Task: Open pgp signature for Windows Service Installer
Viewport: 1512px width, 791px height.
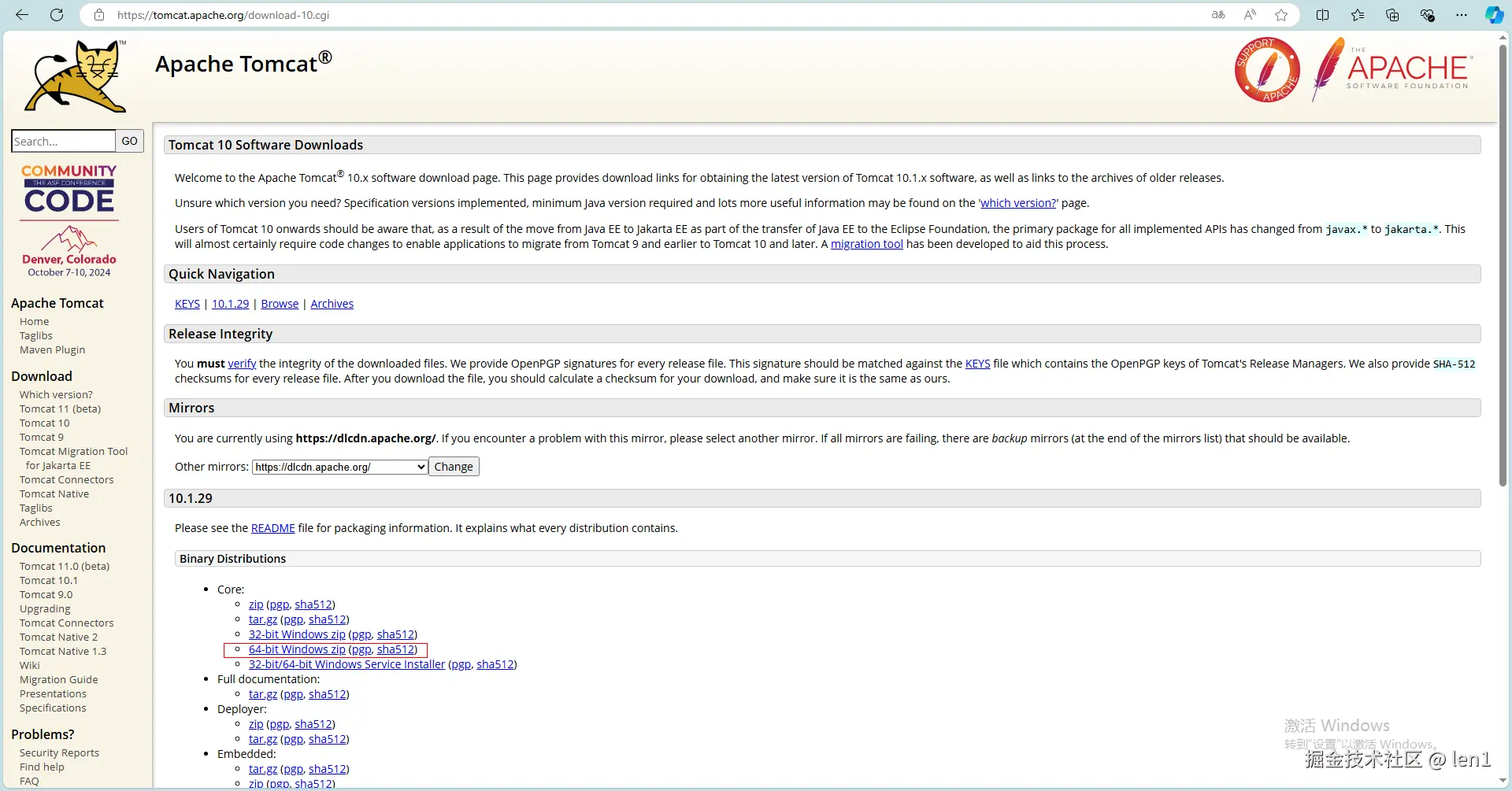Action: pos(461,664)
